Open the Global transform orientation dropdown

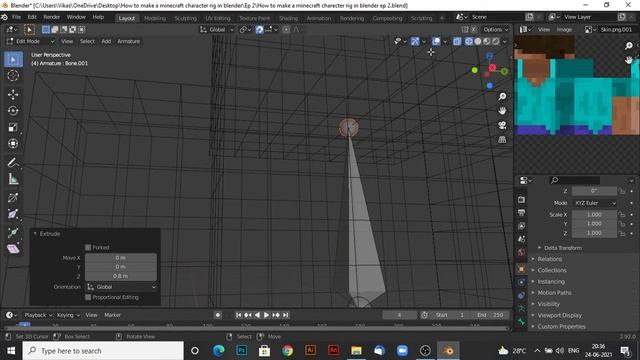tap(217, 29)
